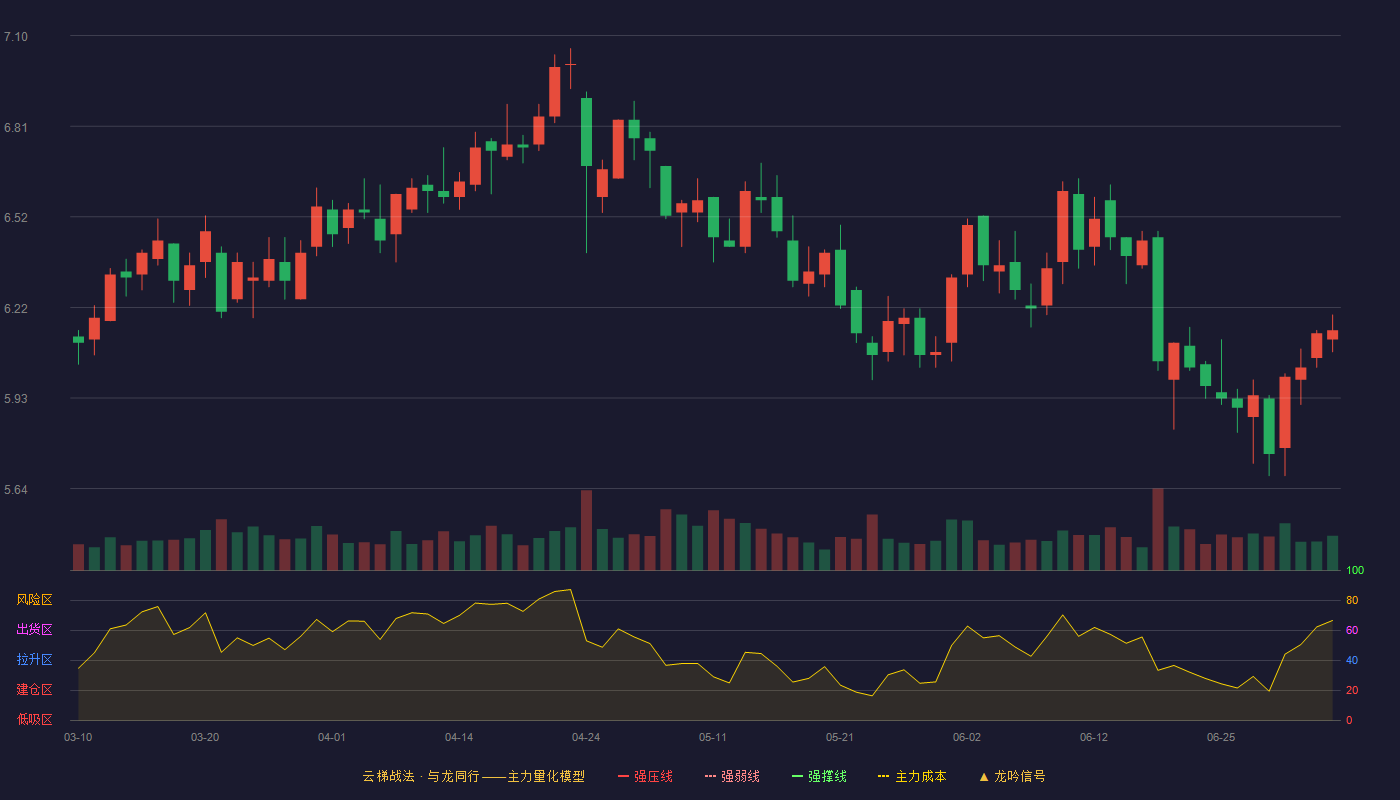Click the 6.81 price axis label
Screen dimensions: 1400x800
[16, 128]
